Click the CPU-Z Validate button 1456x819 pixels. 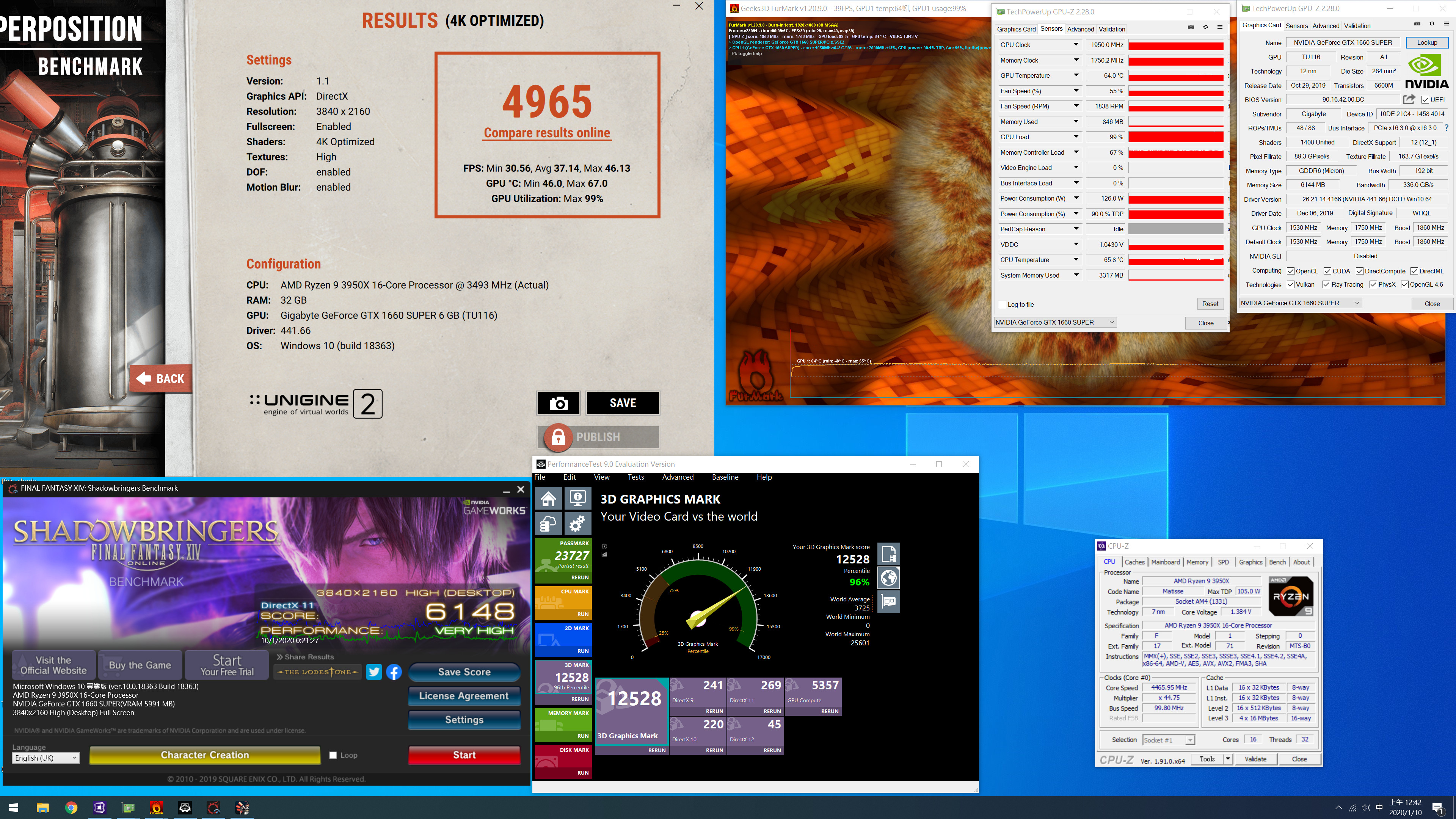1255,759
